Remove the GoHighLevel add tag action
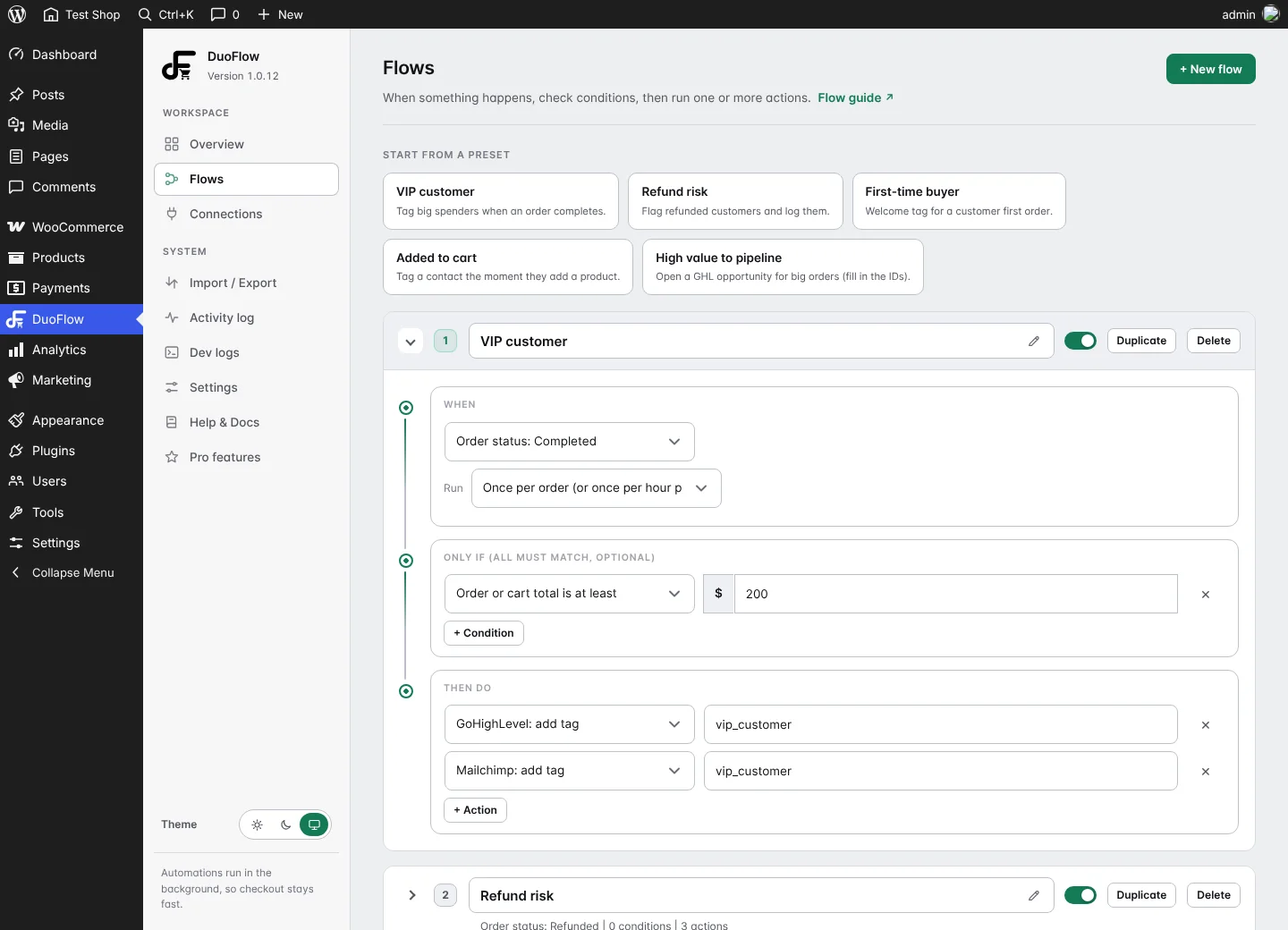The height and width of the screenshot is (930, 1288). 1206,724
